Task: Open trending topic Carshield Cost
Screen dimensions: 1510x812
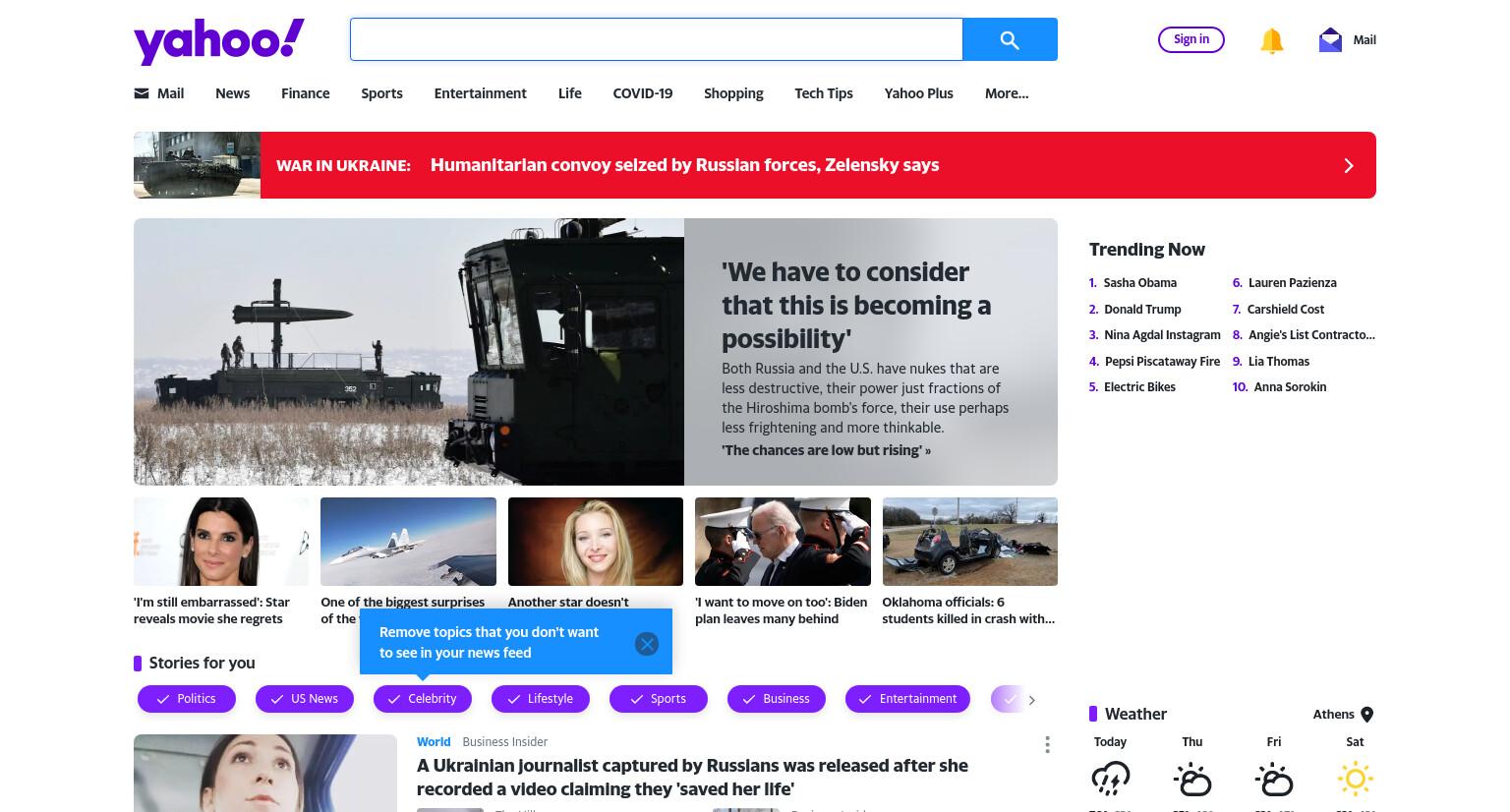Action: 1286,309
